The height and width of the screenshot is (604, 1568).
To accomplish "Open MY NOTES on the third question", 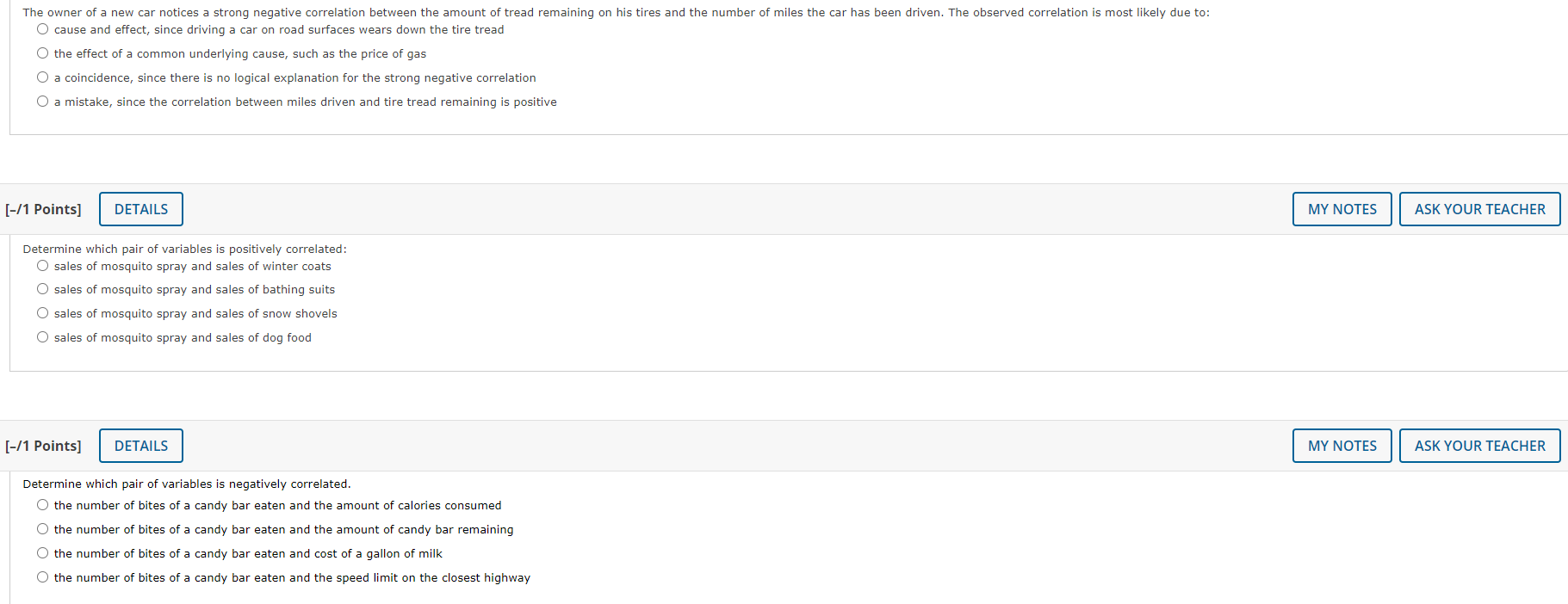I will (1342, 446).
